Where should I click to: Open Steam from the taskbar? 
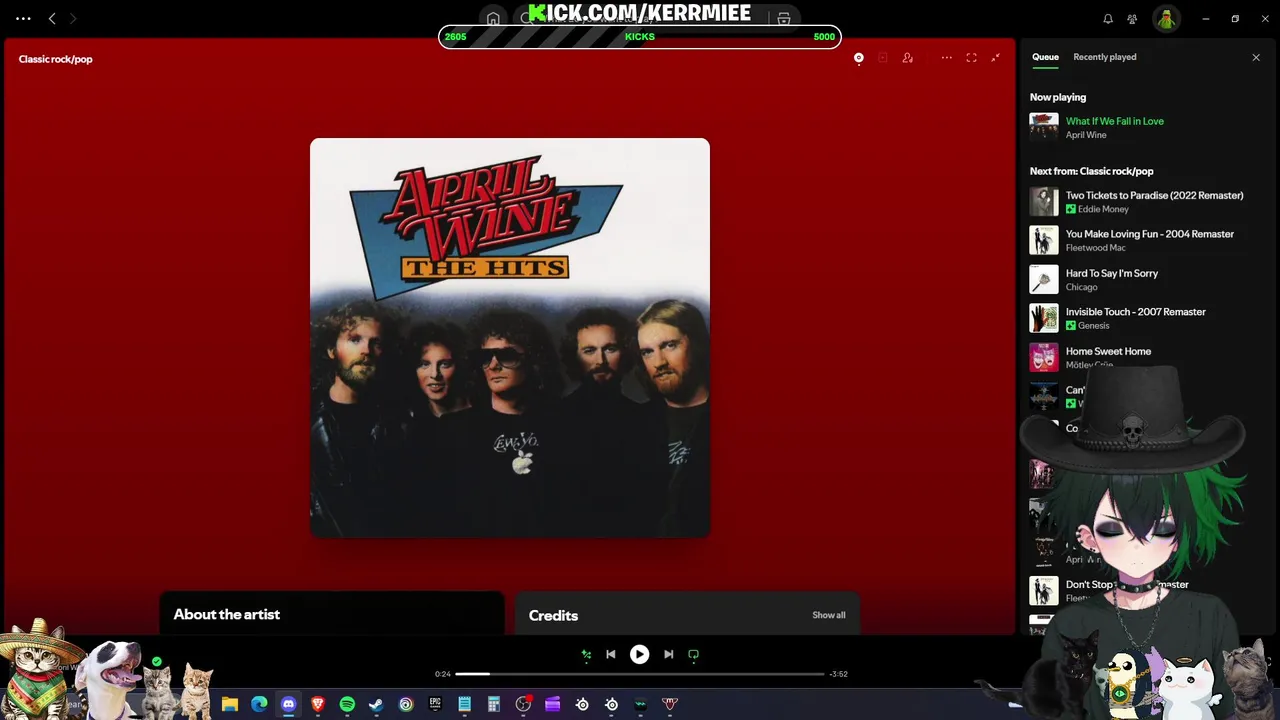point(376,705)
